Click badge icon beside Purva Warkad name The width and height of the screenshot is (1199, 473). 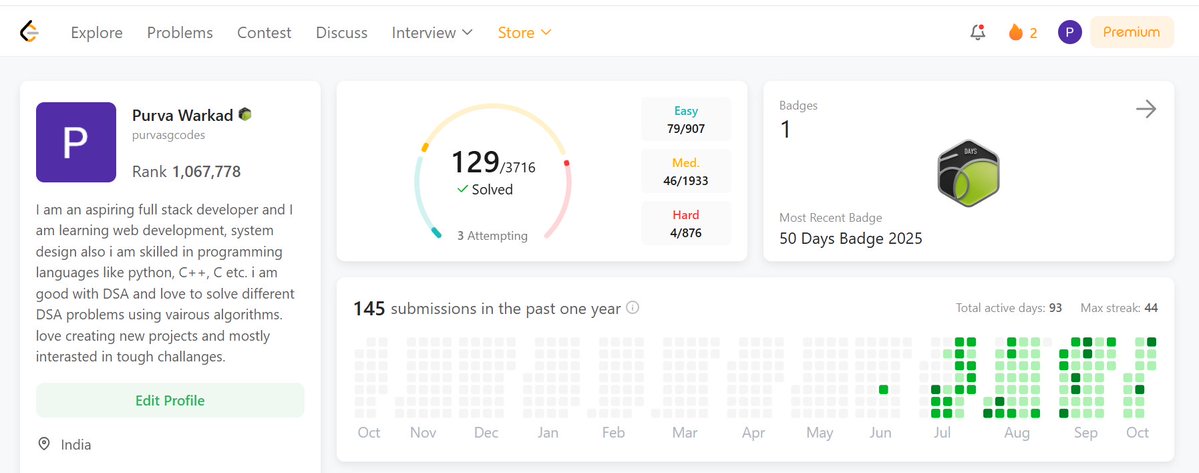pos(245,115)
